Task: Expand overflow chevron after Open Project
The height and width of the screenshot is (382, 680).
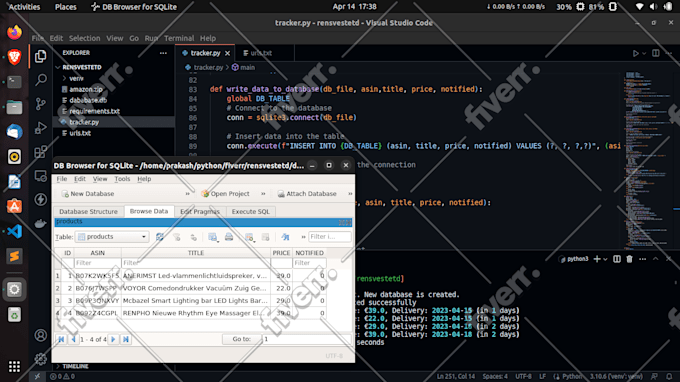Action: click(263, 194)
